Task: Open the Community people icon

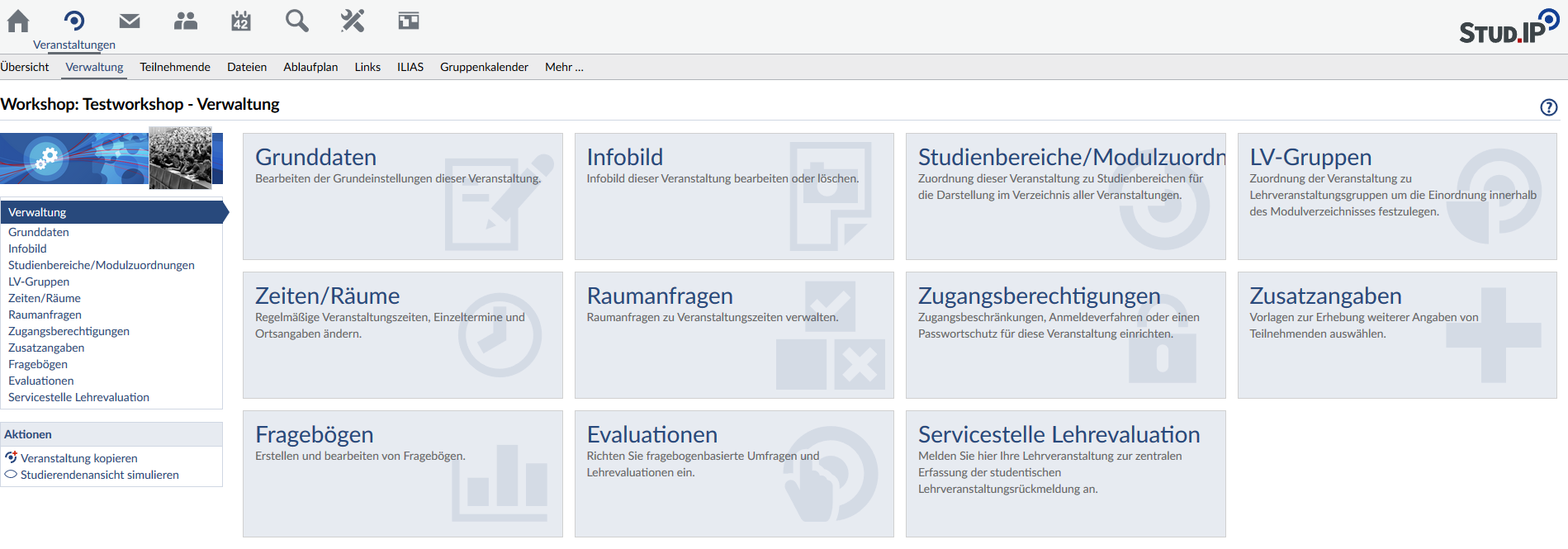Action: pos(186,21)
